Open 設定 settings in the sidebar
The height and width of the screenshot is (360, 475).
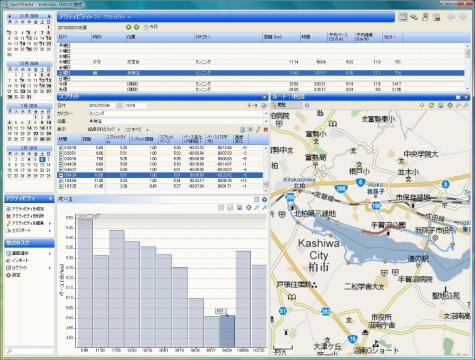(14, 275)
